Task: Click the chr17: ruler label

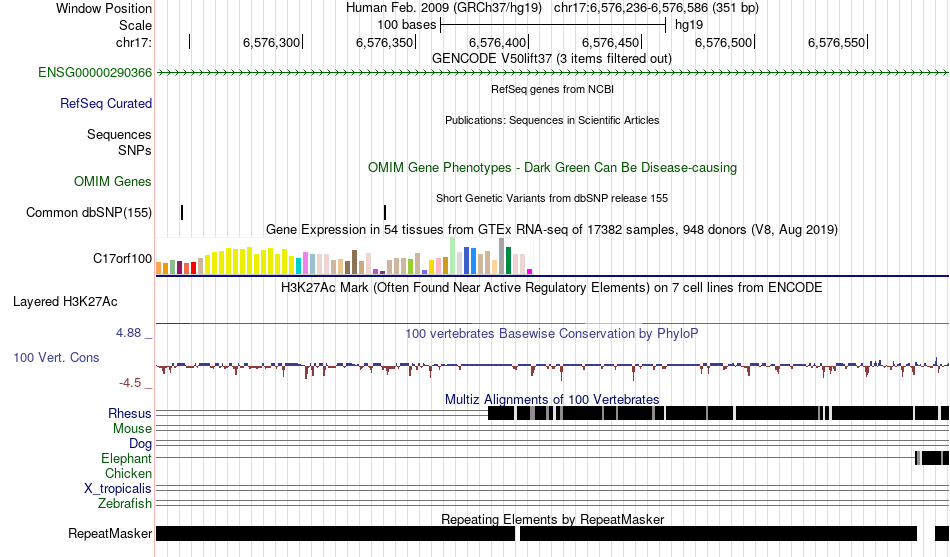Action: point(134,42)
